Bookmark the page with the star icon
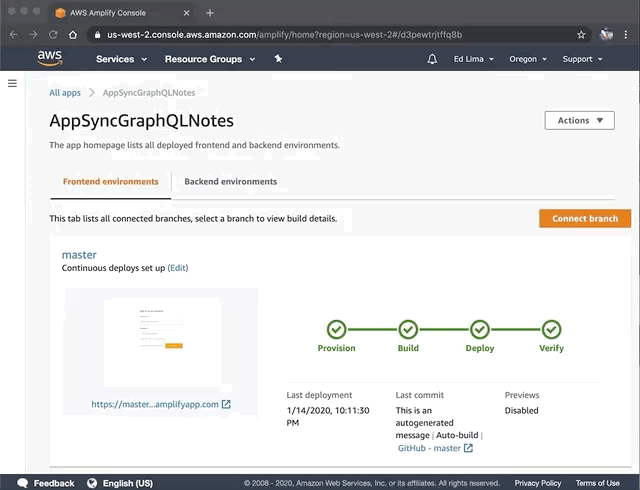 pos(581,35)
